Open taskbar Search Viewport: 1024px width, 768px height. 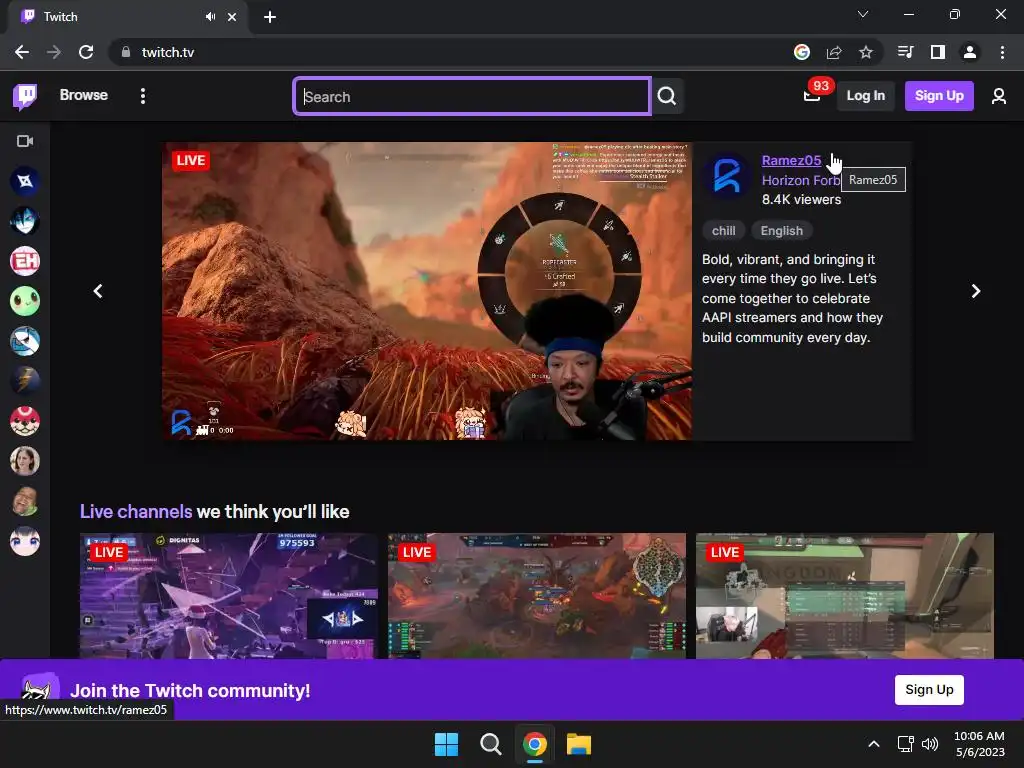tap(490, 744)
